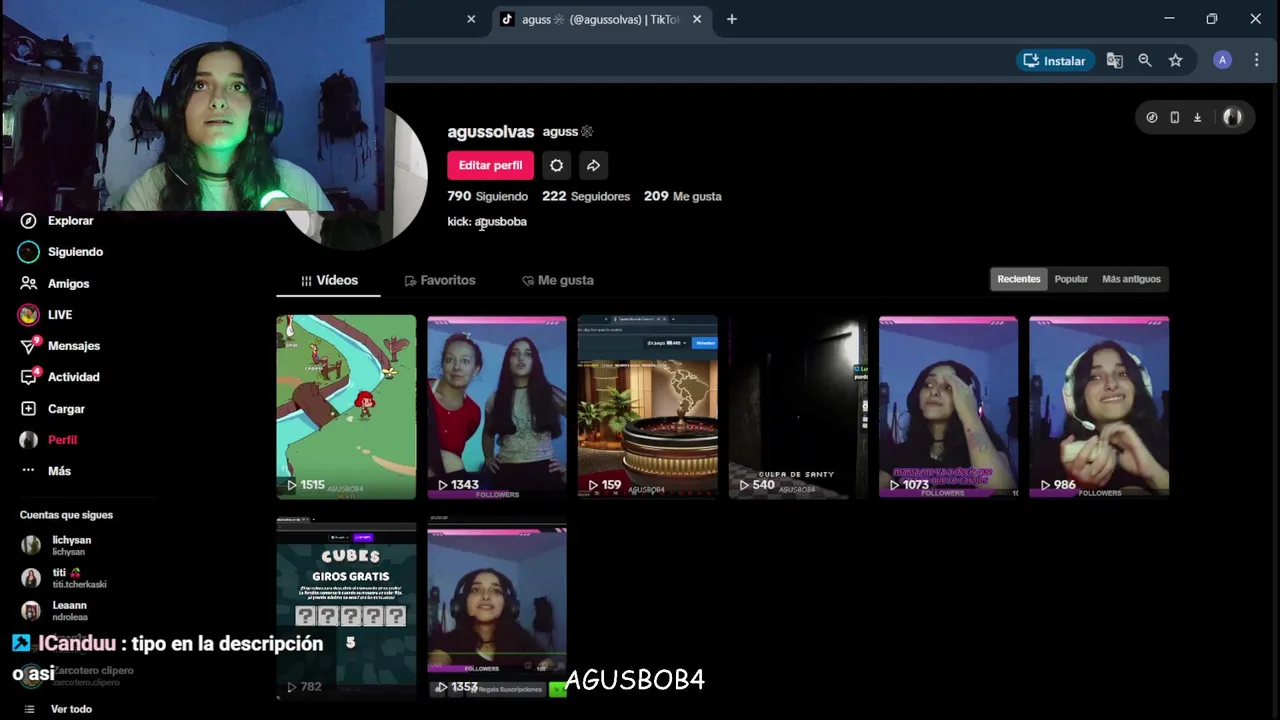Click the Editar perfil button

coord(490,165)
